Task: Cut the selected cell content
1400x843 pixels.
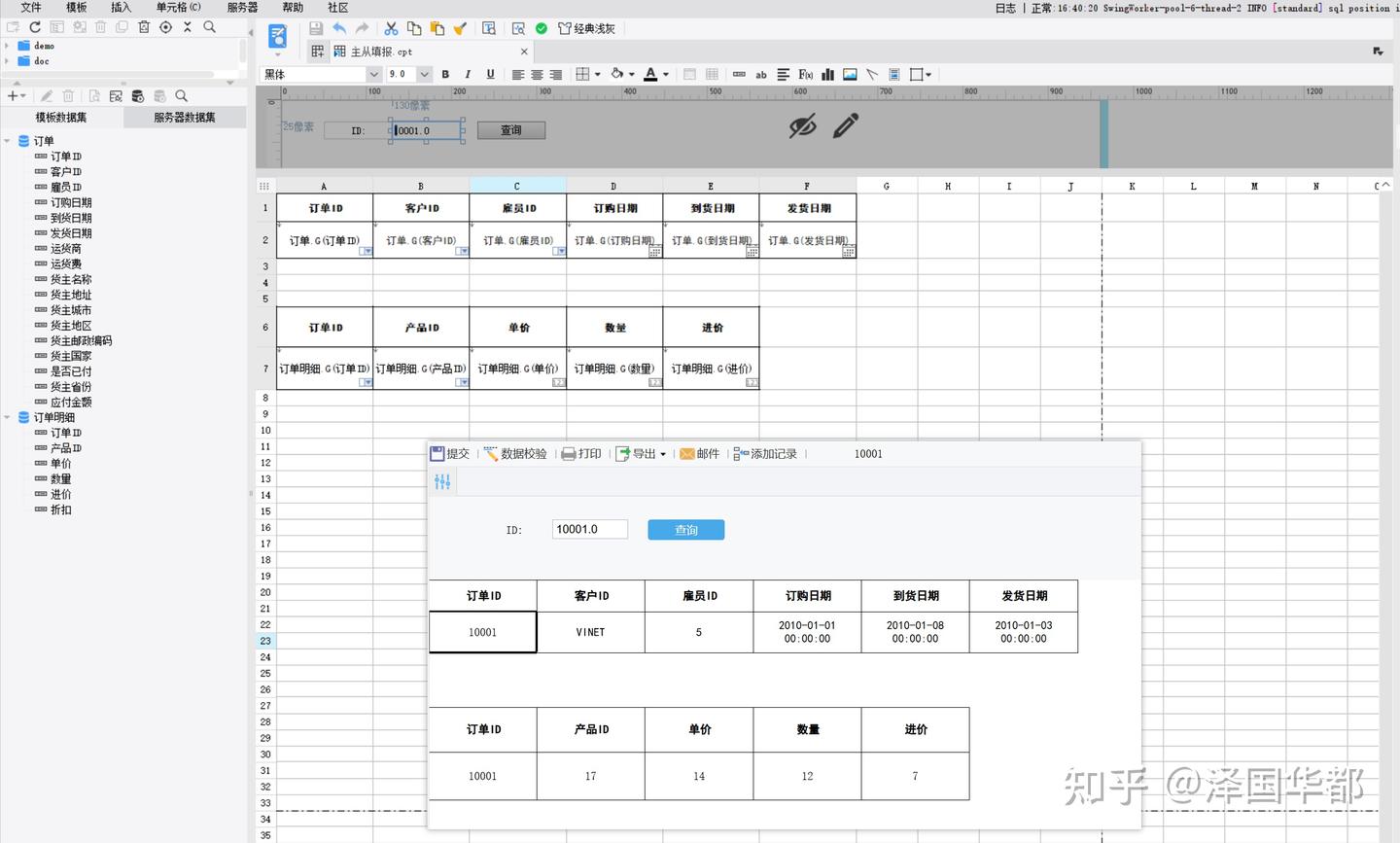Action: click(391, 29)
